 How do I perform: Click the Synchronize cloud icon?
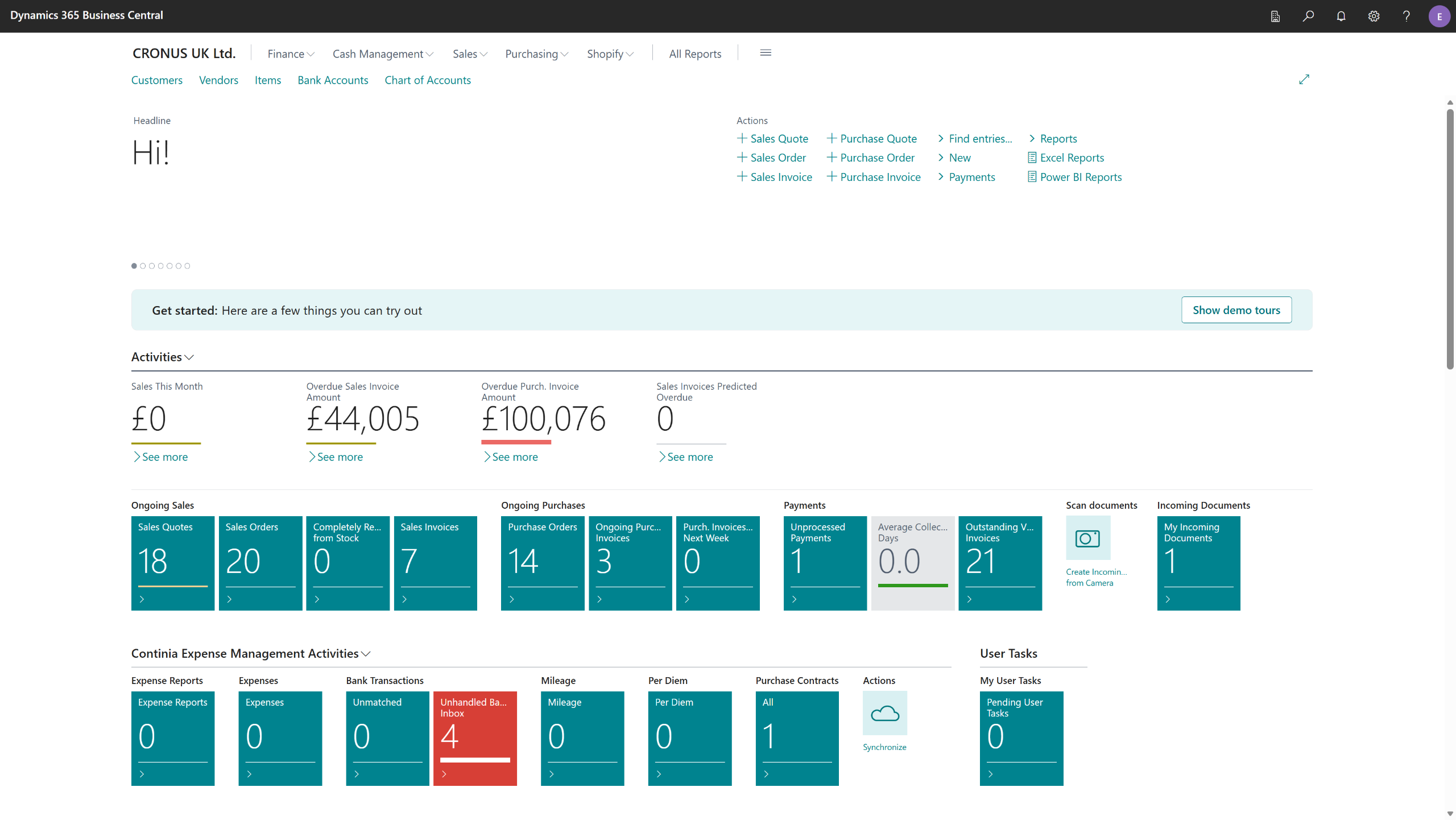pos(885,713)
